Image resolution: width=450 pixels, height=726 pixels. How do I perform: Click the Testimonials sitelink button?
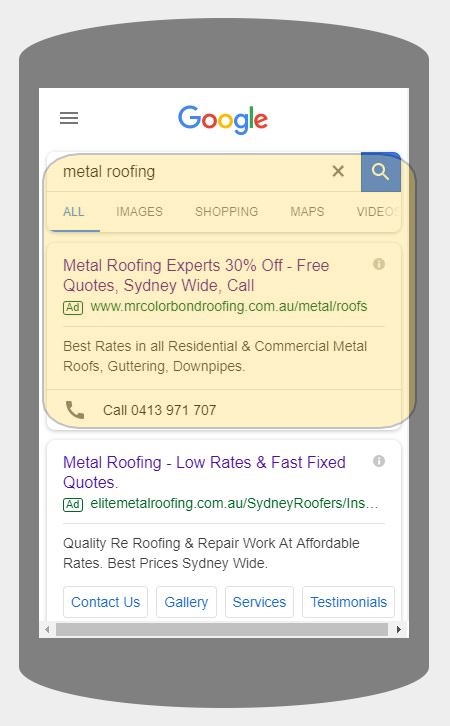[x=348, y=602]
